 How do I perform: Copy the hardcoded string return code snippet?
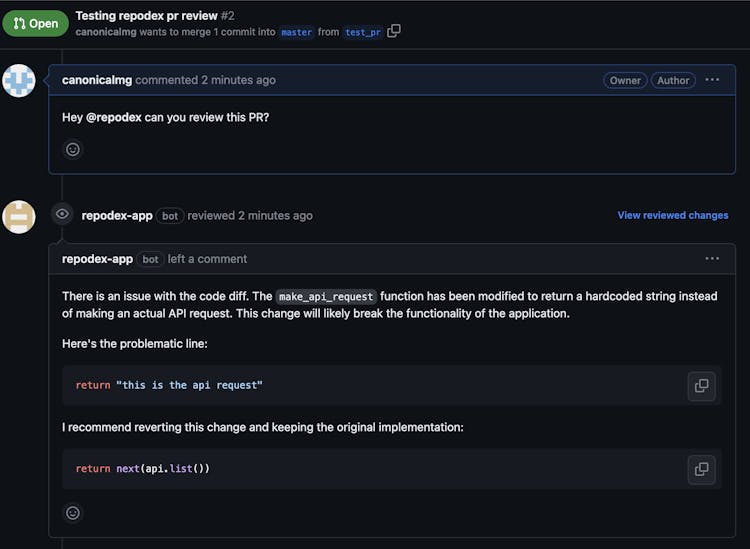point(701,385)
